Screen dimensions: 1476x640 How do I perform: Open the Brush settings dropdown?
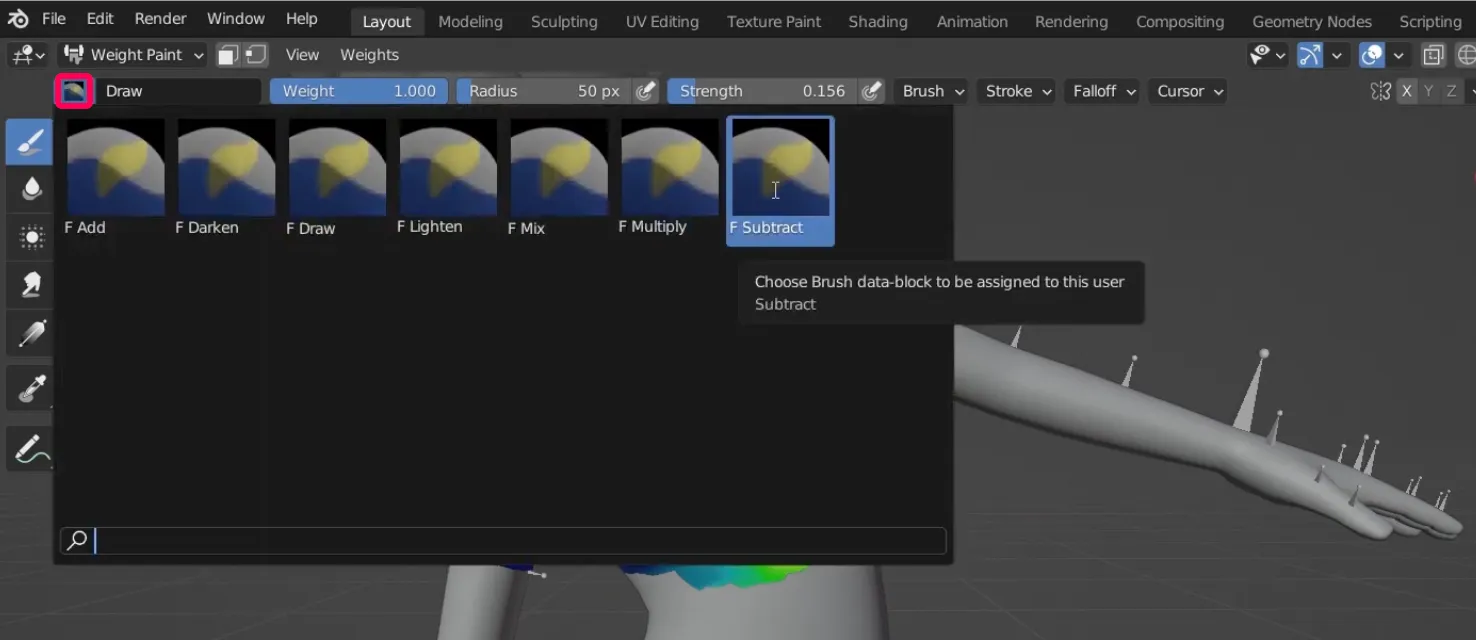932,91
